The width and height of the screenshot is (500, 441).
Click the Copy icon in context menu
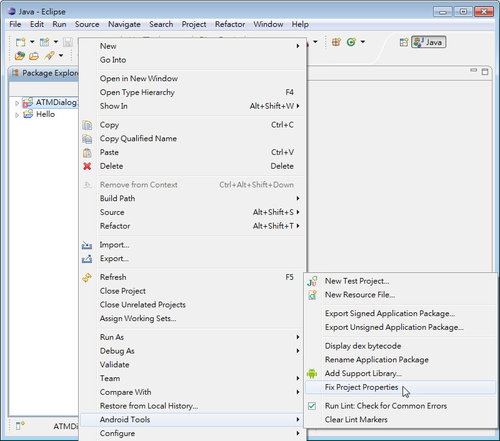[x=87, y=125]
